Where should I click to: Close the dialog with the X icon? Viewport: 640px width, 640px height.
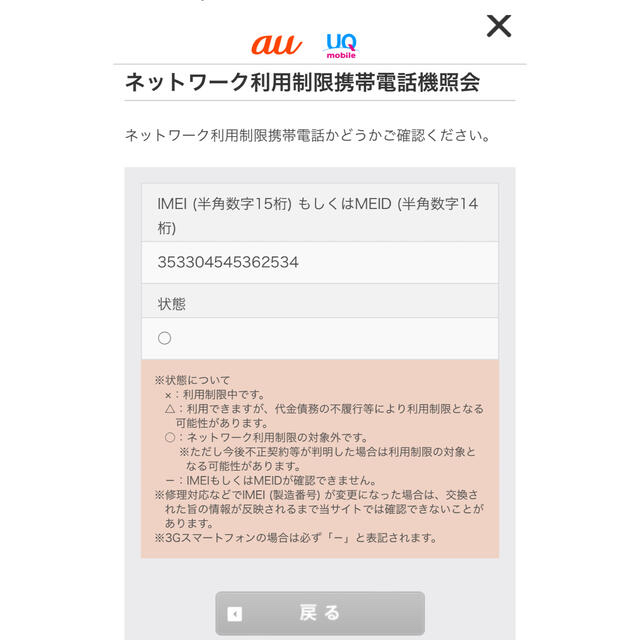[x=499, y=26]
